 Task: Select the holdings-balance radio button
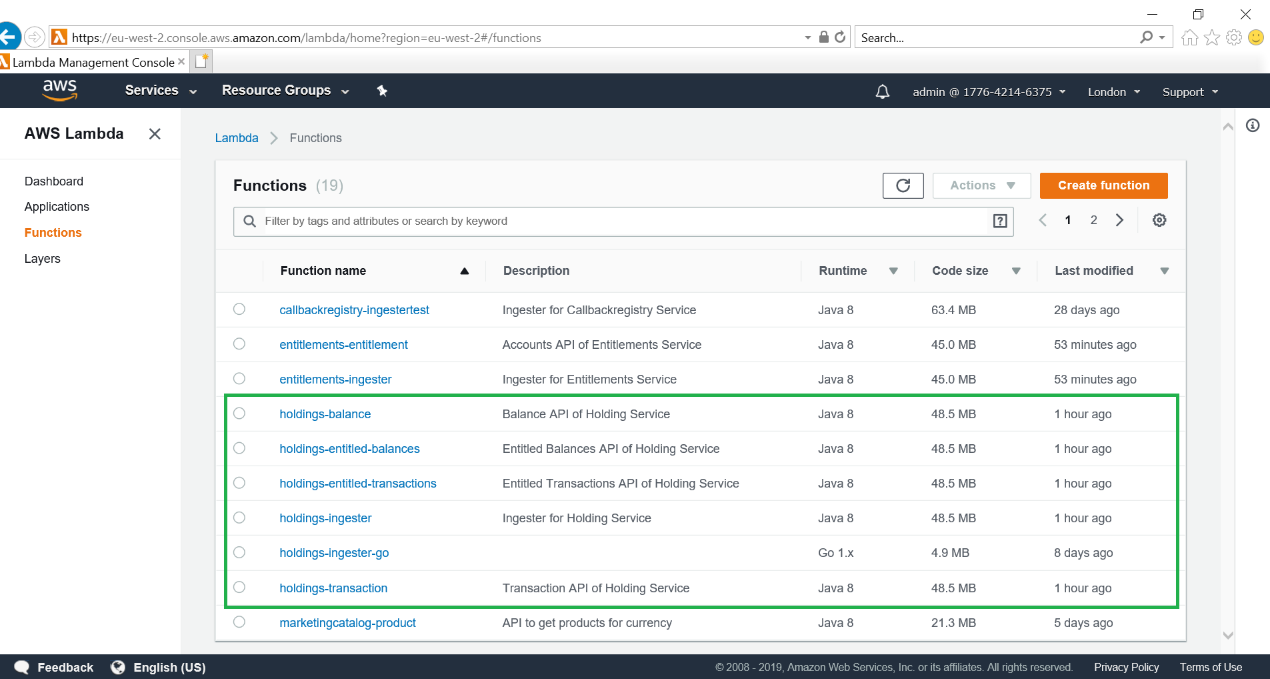(x=239, y=414)
